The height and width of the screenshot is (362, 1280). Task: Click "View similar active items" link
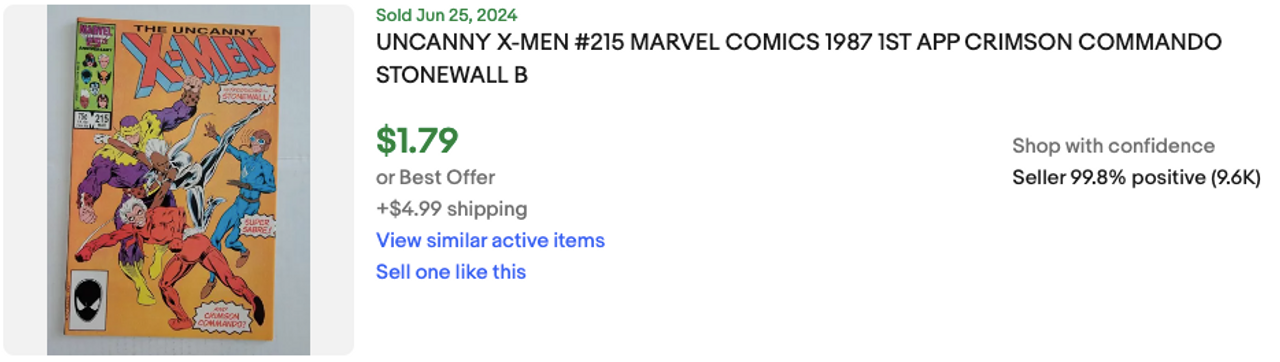pyautogui.click(x=490, y=240)
